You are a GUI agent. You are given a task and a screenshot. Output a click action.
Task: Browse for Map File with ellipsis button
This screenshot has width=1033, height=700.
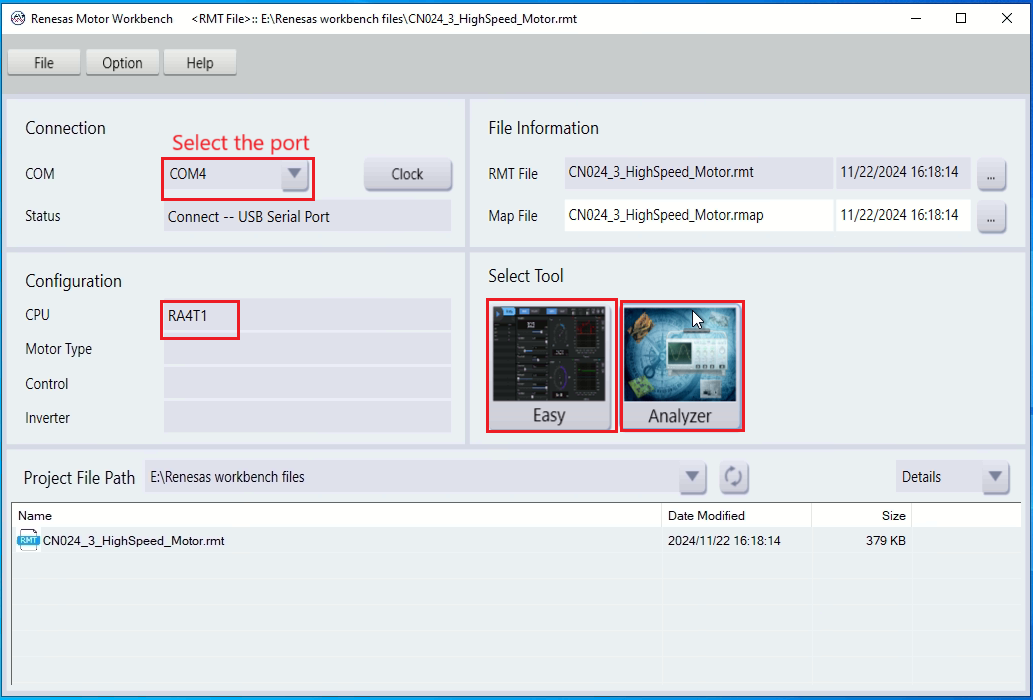pos(991,216)
